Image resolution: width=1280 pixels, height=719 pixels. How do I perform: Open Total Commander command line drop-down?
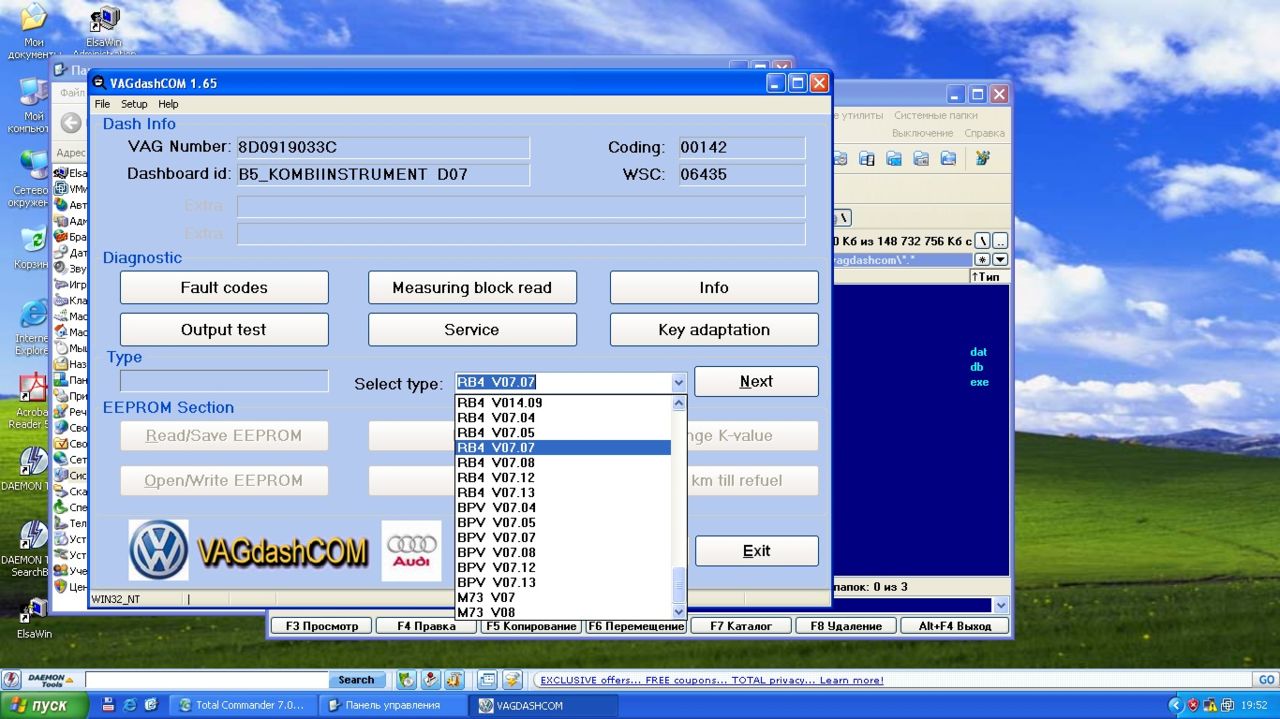coord(1000,605)
